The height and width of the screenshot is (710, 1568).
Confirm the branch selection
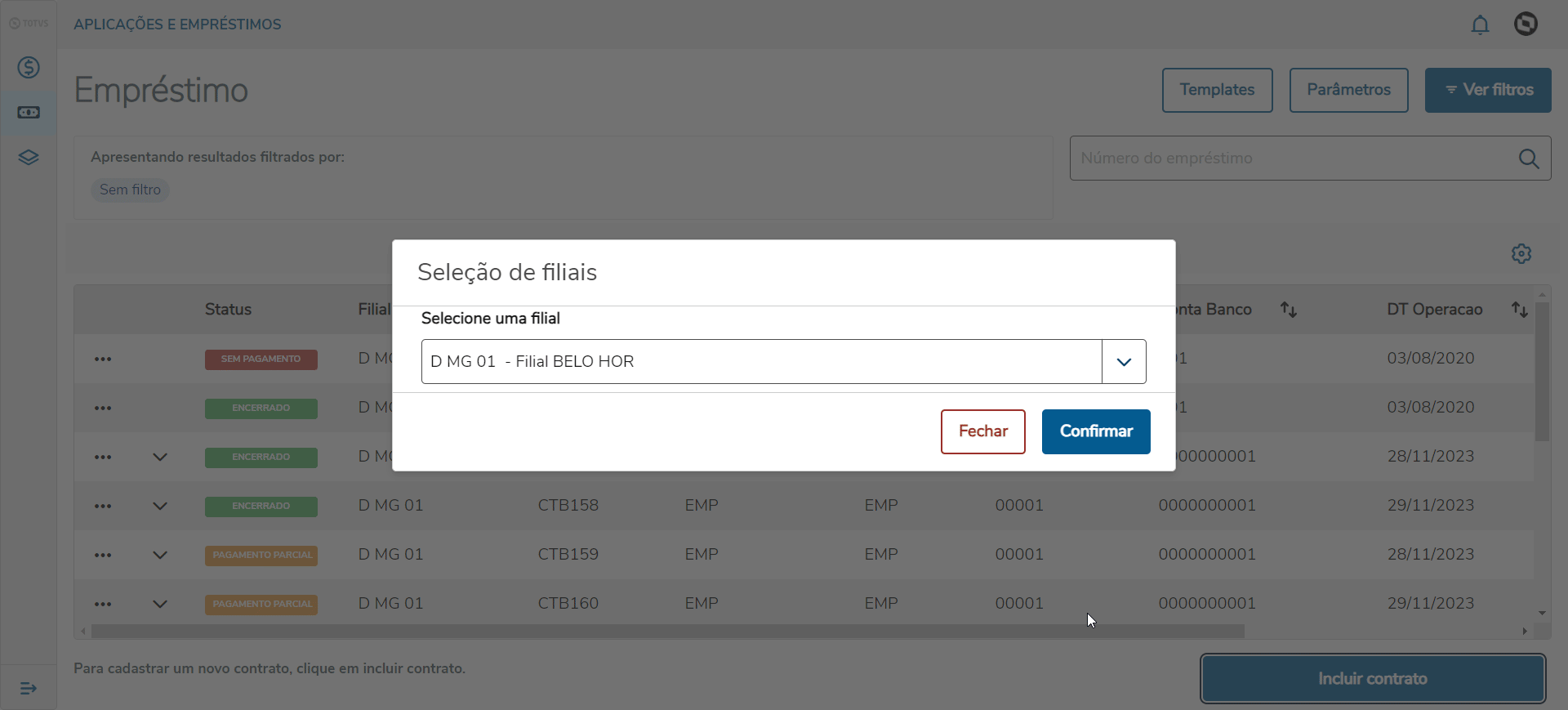tap(1096, 431)
